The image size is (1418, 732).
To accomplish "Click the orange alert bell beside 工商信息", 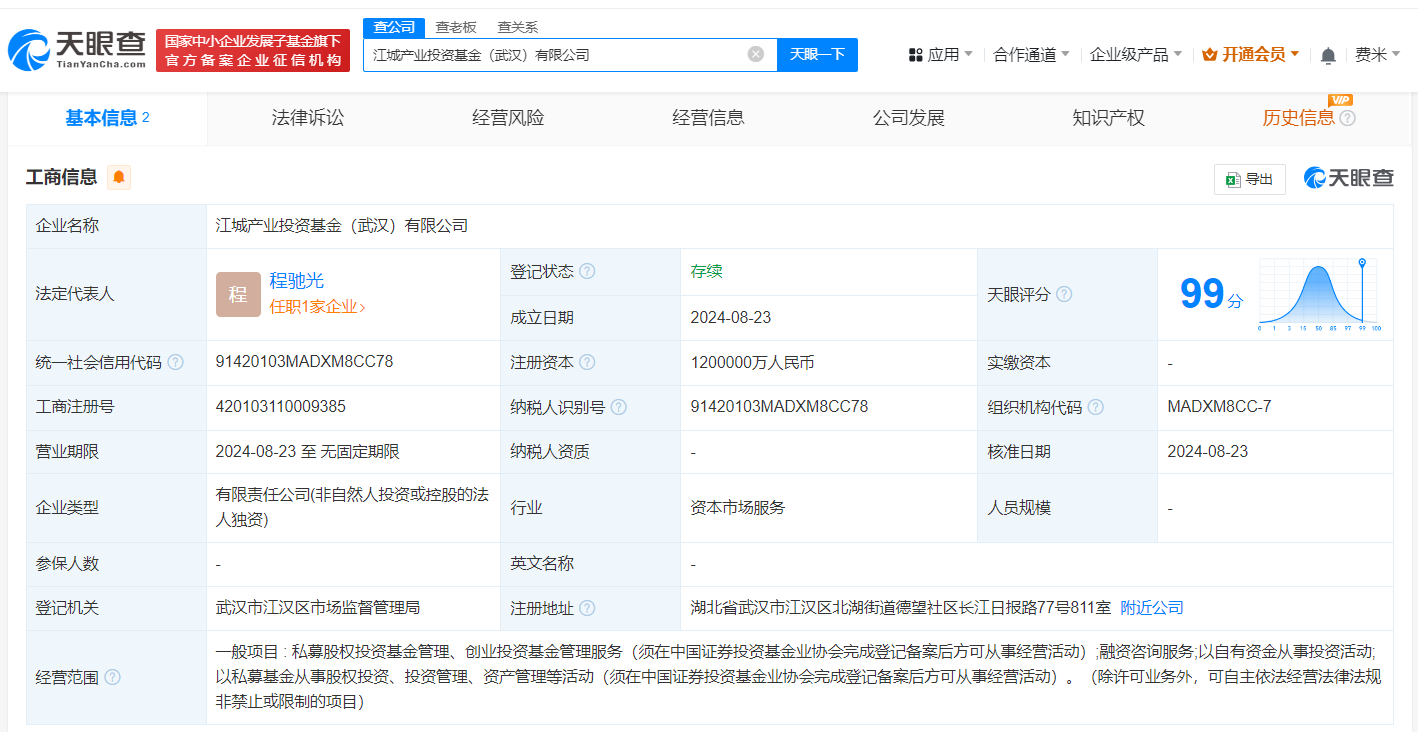I will pos(119,177).
